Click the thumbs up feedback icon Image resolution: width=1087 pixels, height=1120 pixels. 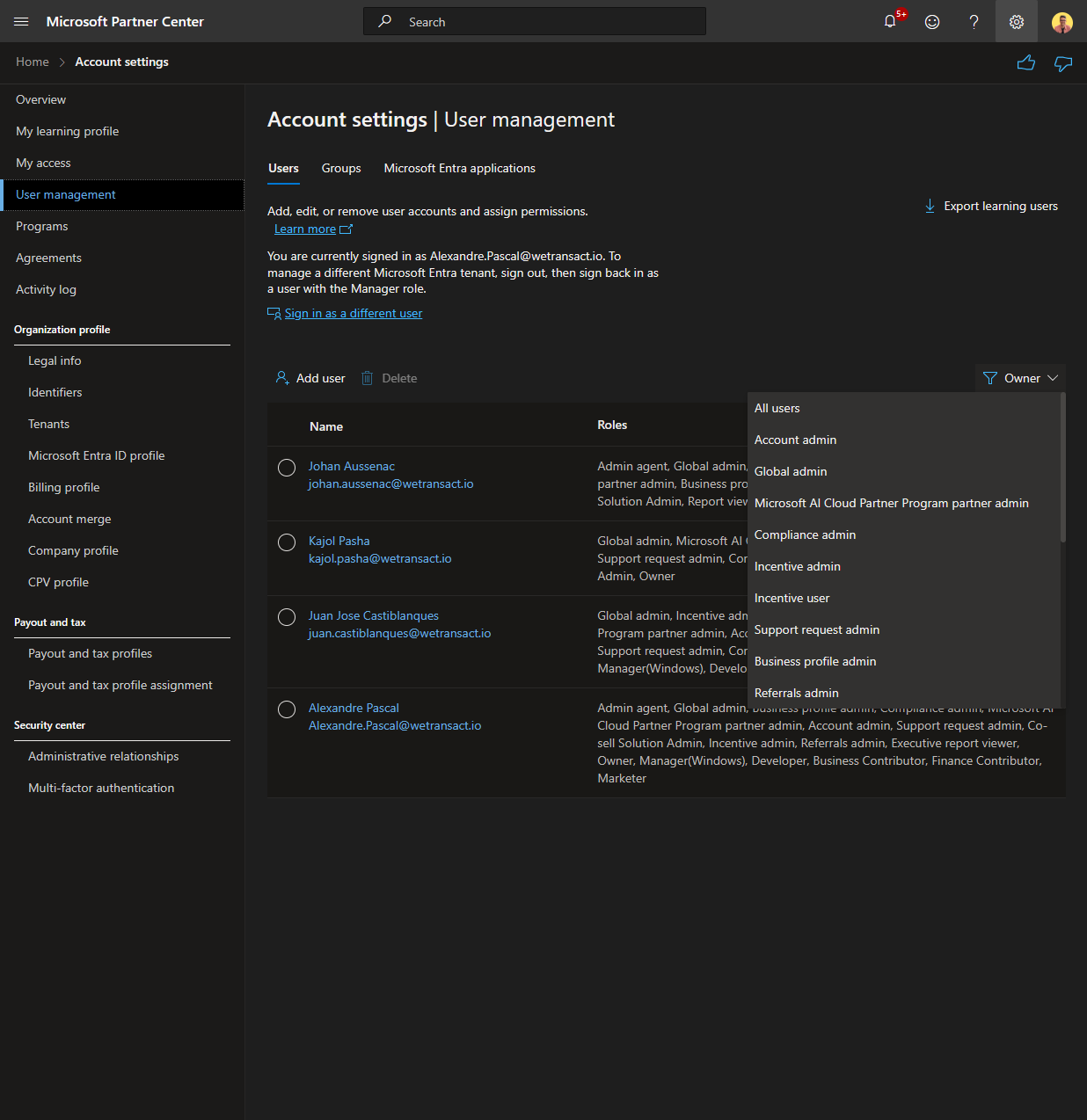(1025, 62)
